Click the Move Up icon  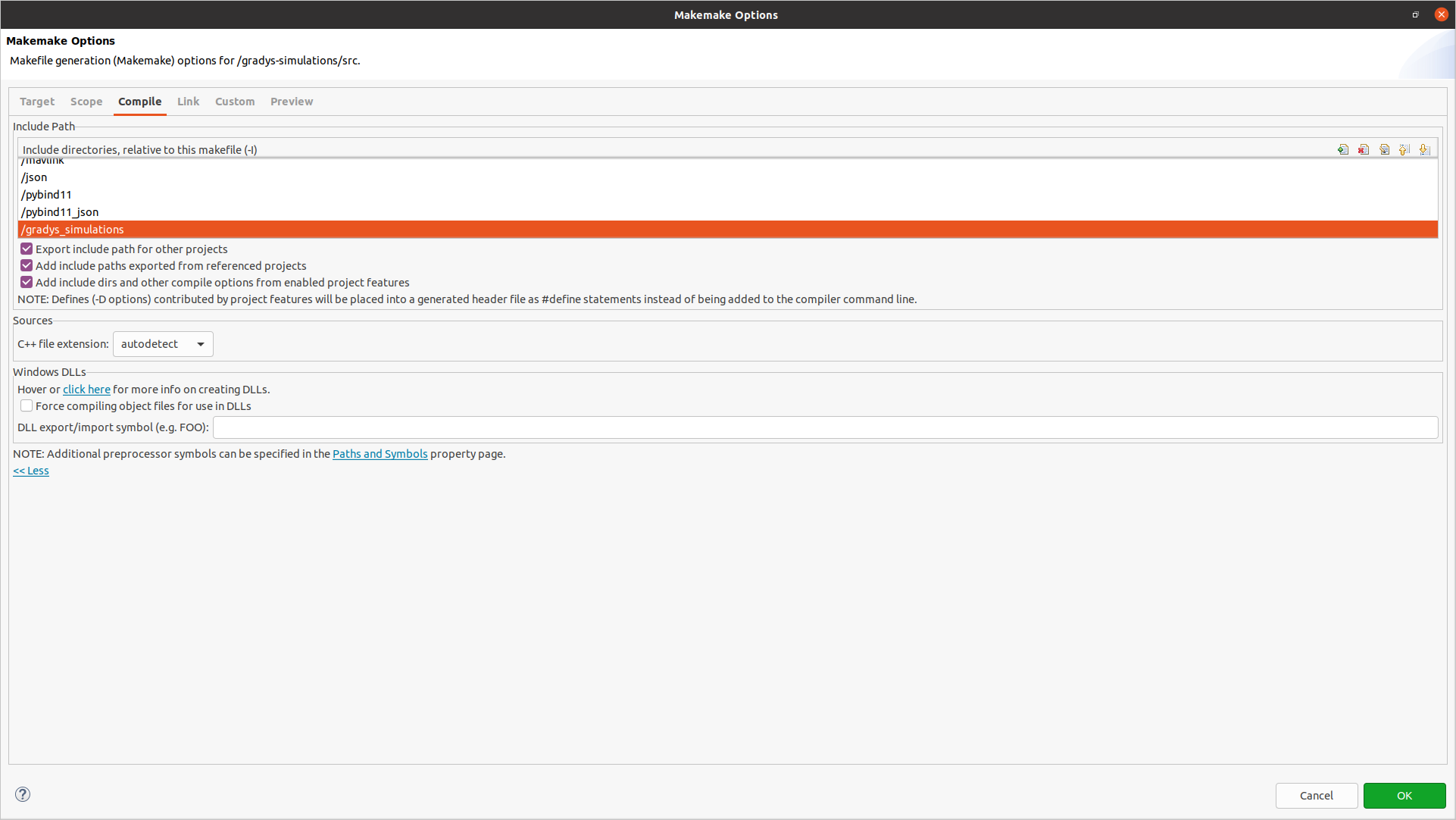(x=1404, y=149)
